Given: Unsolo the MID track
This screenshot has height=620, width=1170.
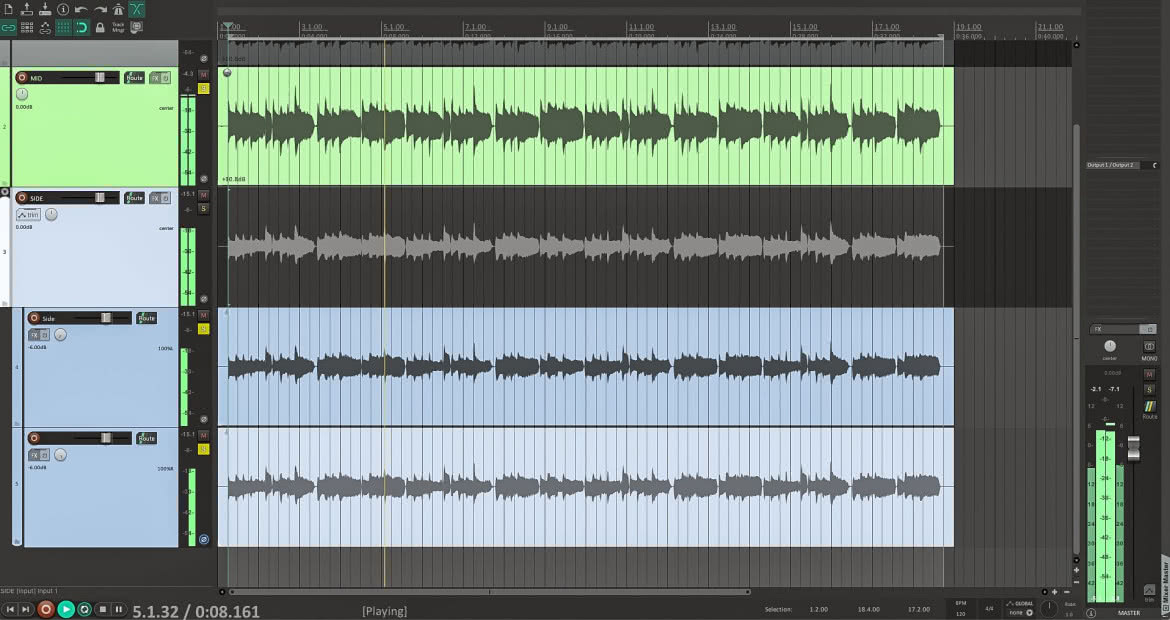Looking at the screenshot, I should (203, 89).
